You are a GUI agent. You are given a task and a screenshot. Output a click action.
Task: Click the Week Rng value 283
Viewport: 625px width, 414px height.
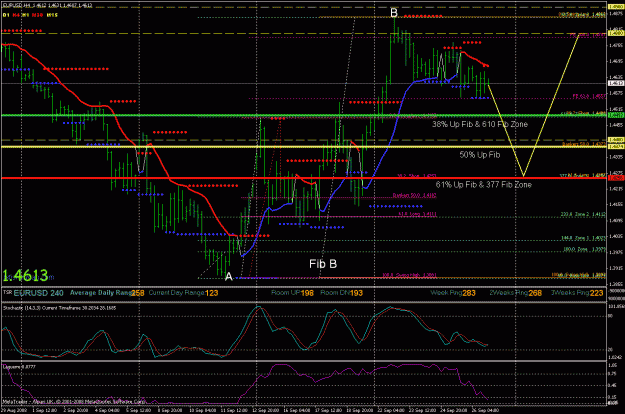tap(469, 293)
